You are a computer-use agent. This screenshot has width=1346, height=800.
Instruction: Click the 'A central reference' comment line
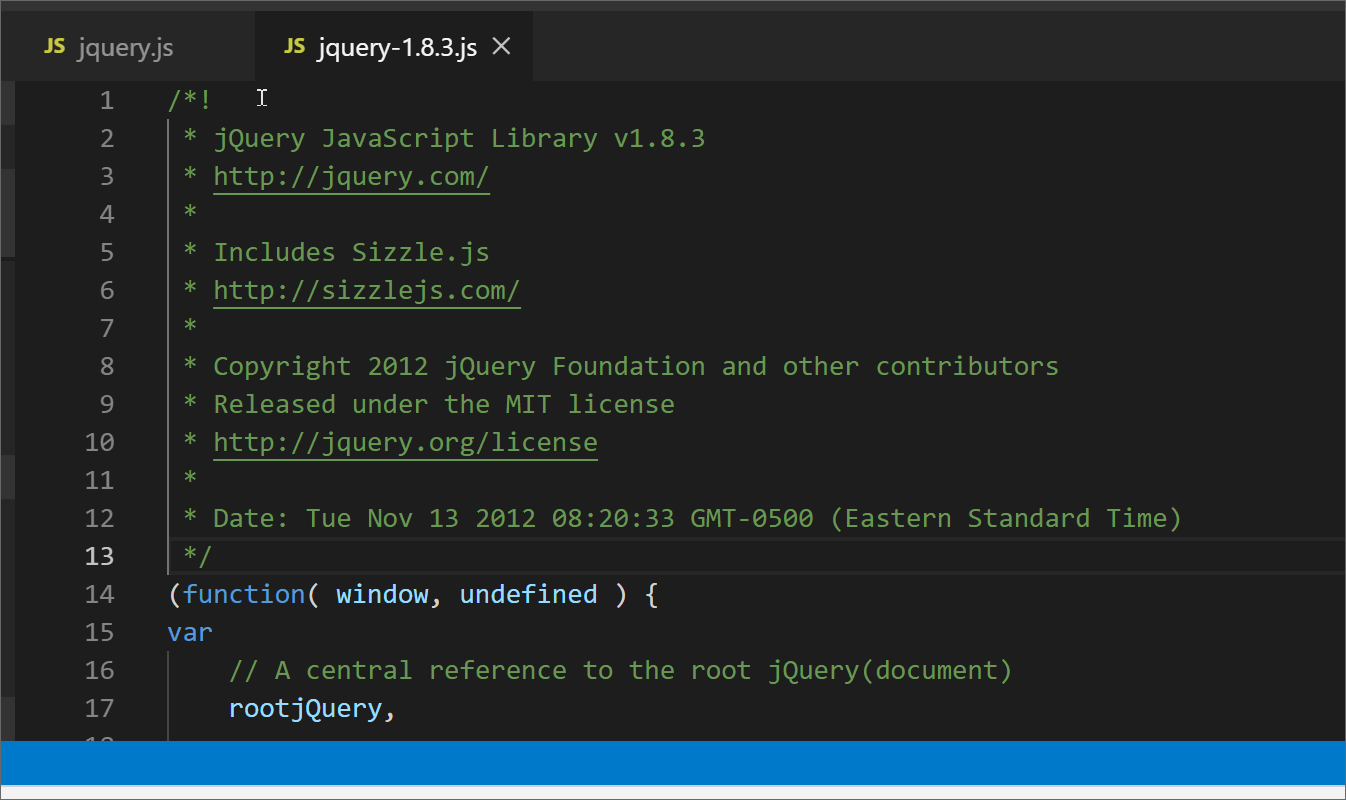(x=620, y=670)
